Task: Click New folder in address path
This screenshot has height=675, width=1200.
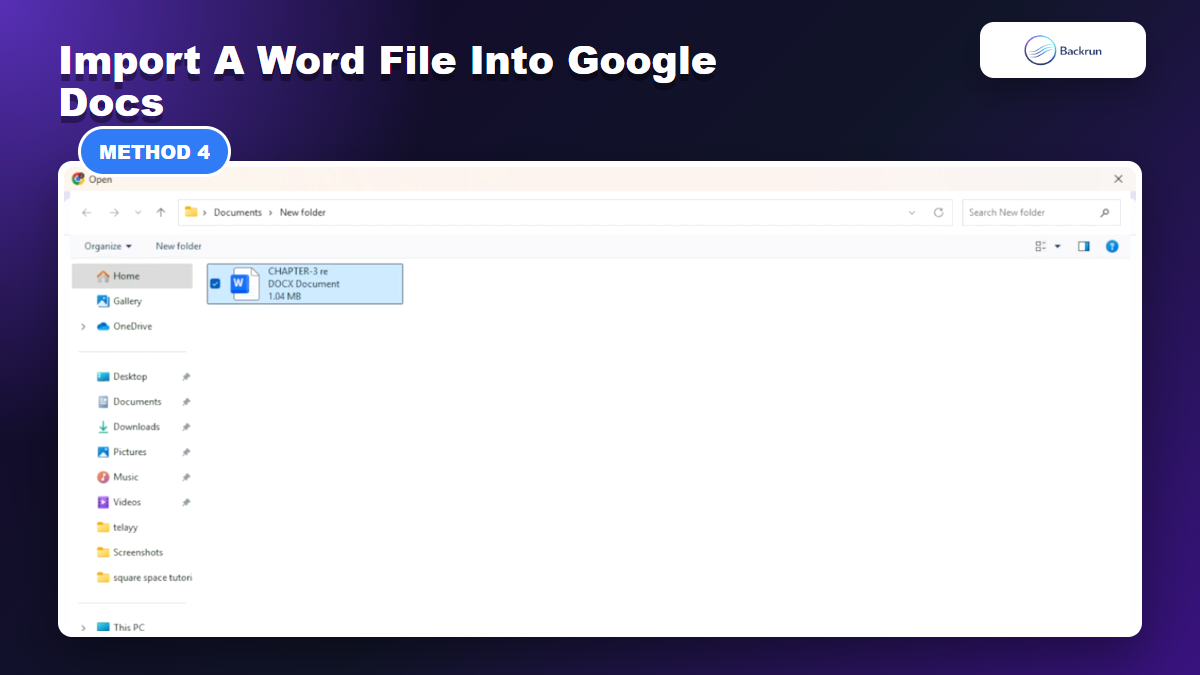Action: pos(303,213)
